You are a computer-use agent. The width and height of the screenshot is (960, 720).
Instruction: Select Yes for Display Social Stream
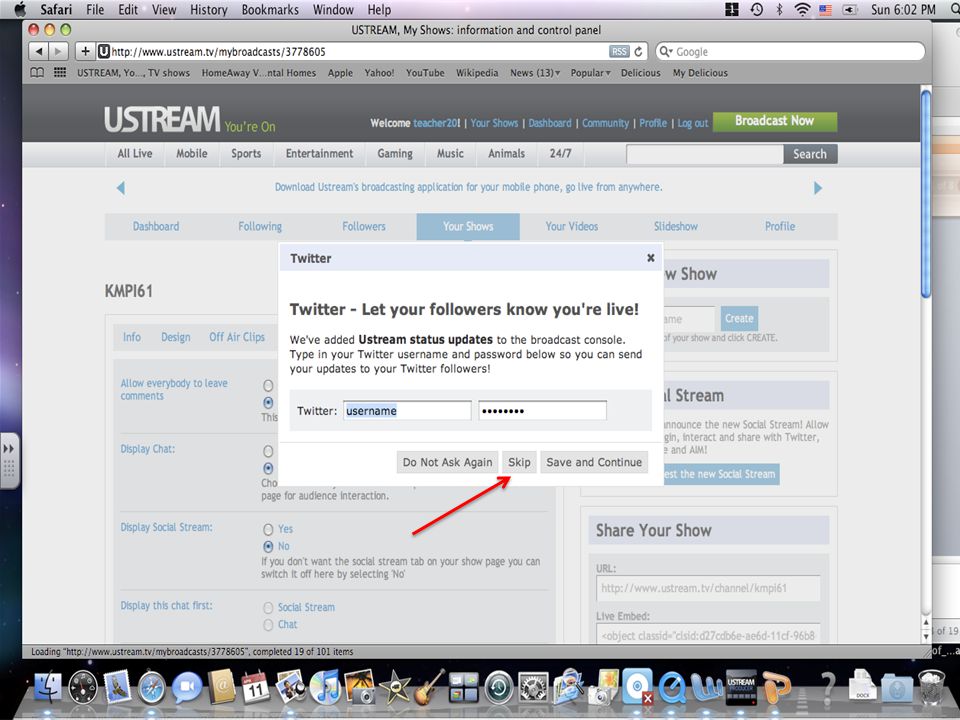click(x=268, y=529)
